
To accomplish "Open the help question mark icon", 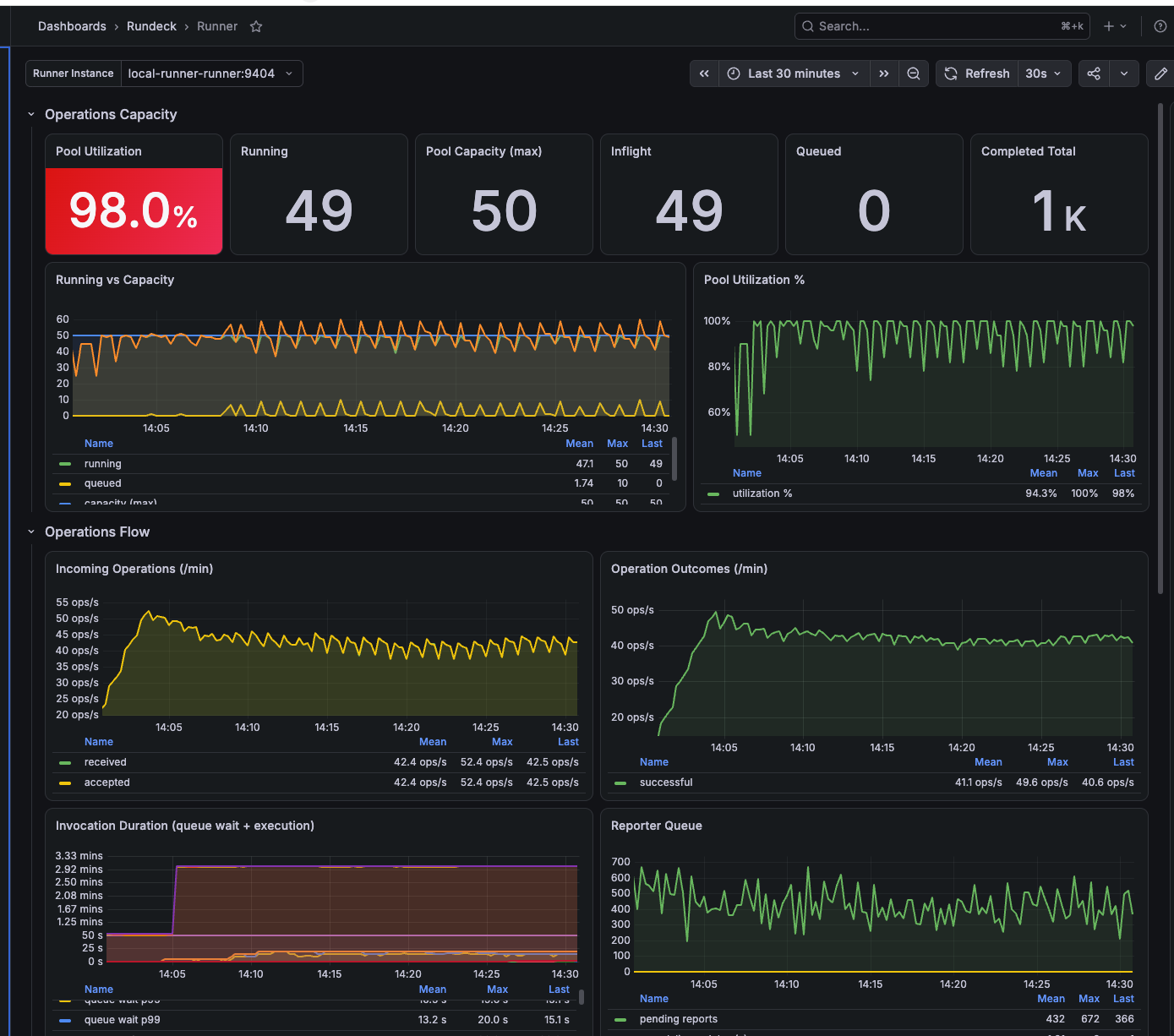I will coord(1160,26).
